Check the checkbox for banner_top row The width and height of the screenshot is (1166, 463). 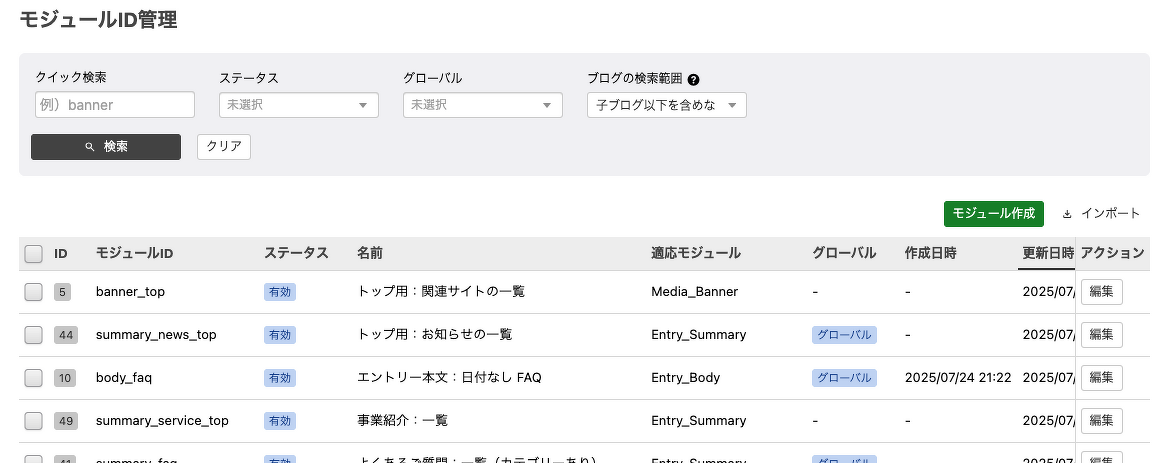(33, 292)
